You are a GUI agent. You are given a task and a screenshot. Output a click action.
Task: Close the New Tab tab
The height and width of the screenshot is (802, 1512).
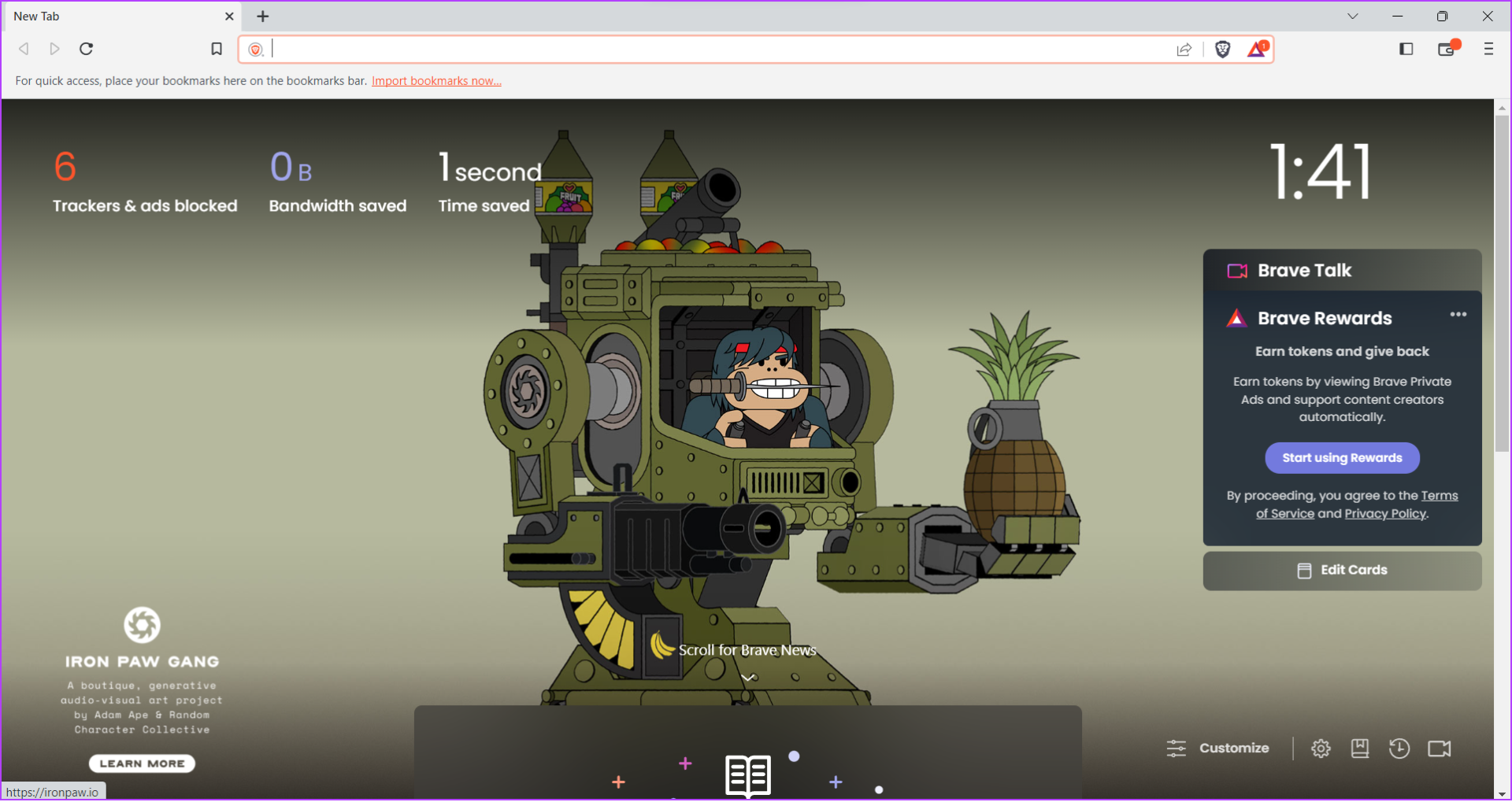pyautogui.click(x=229, y=16)
